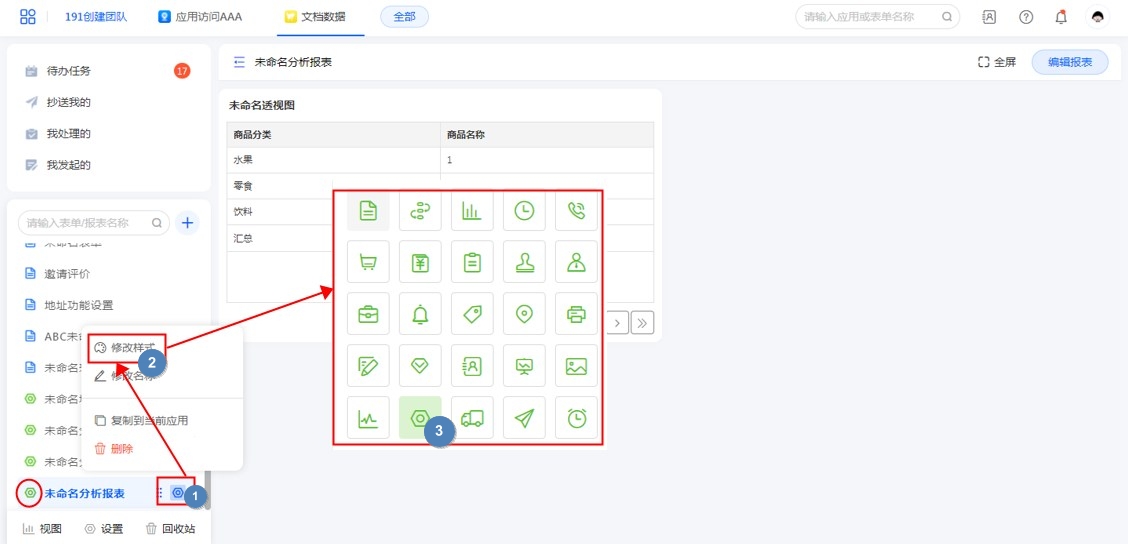Choose the alarm clock icon style
Screen dimensions: 1128x544
click(x=576, y=418)
